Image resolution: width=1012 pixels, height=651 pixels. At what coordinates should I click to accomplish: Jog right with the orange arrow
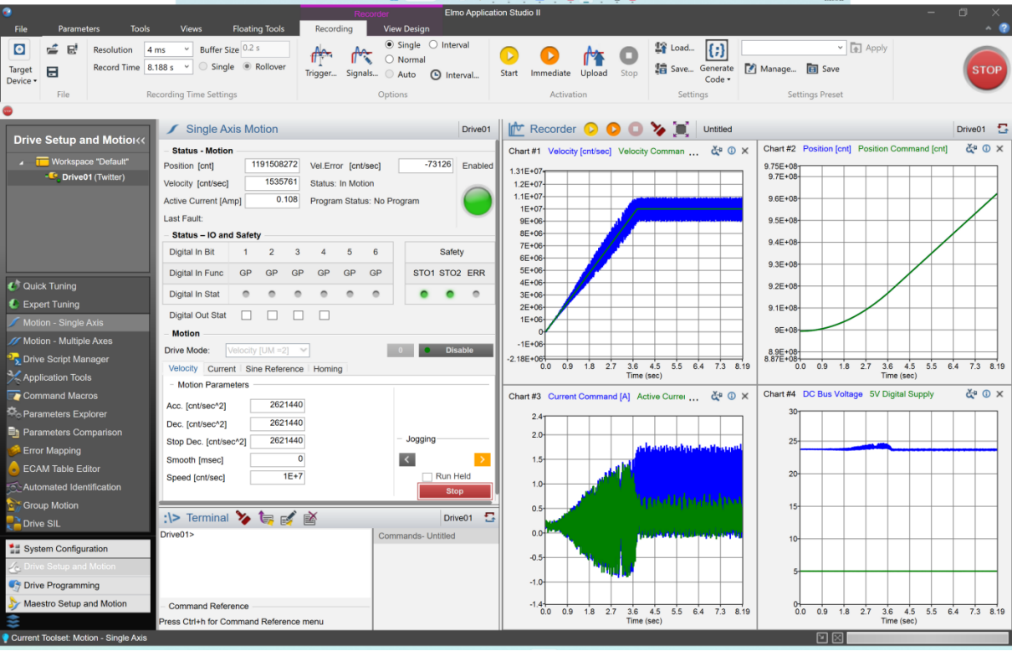pyautogui.click(x=482, y=459)
